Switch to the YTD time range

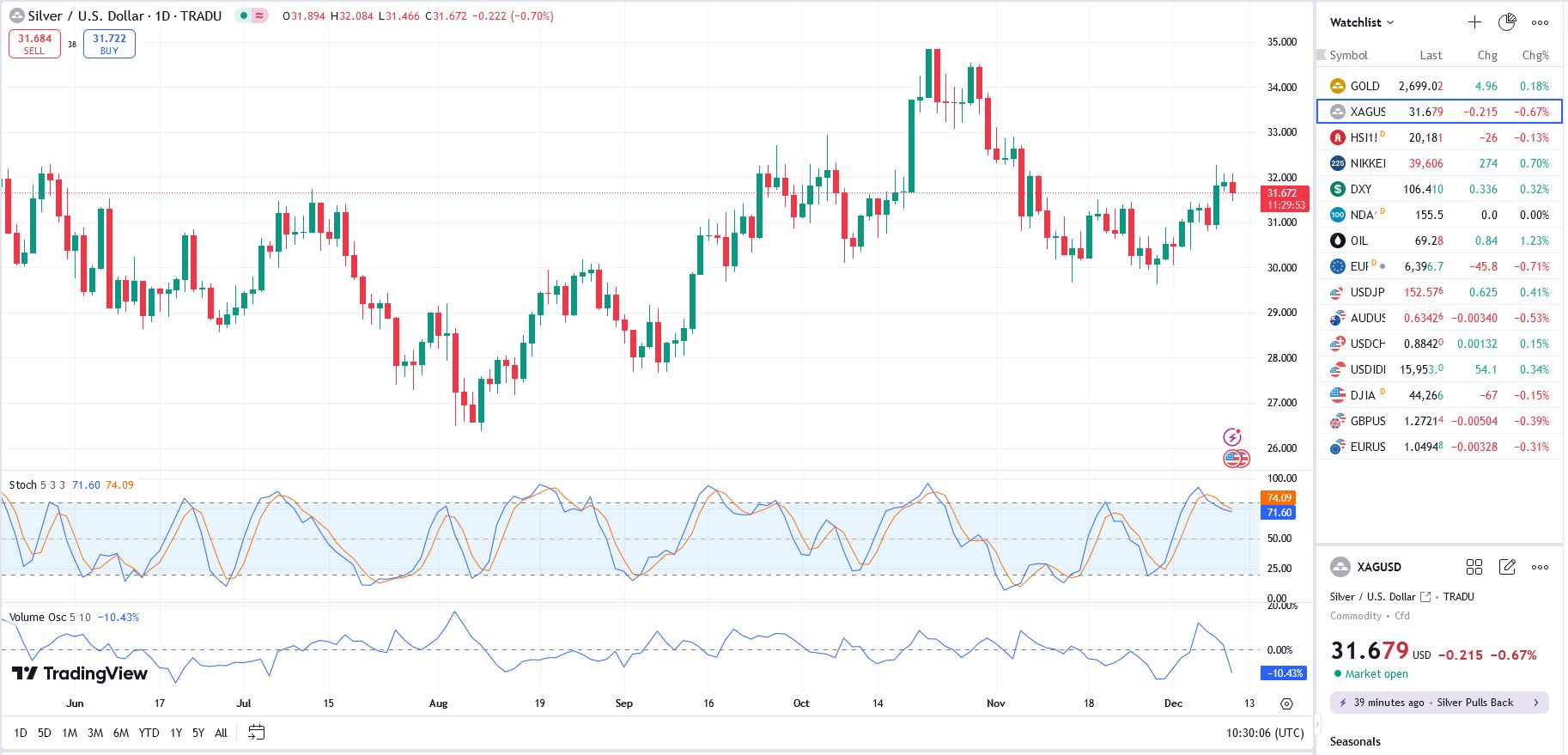pos(149,733)
